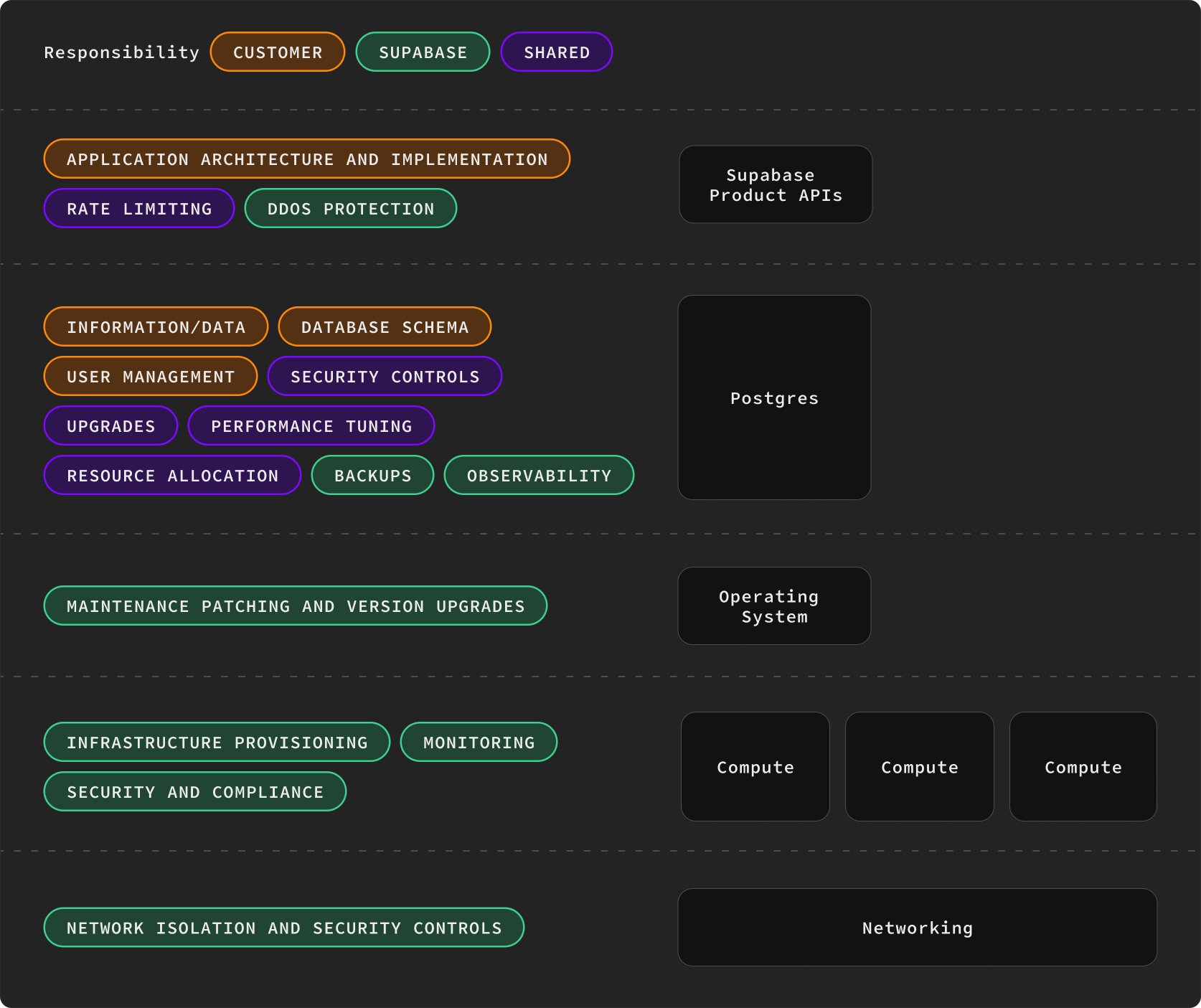The width and height of the screenshot is (1201, 1008).
Task: Click the Performance Tuning tag
Action: (311, 426)
